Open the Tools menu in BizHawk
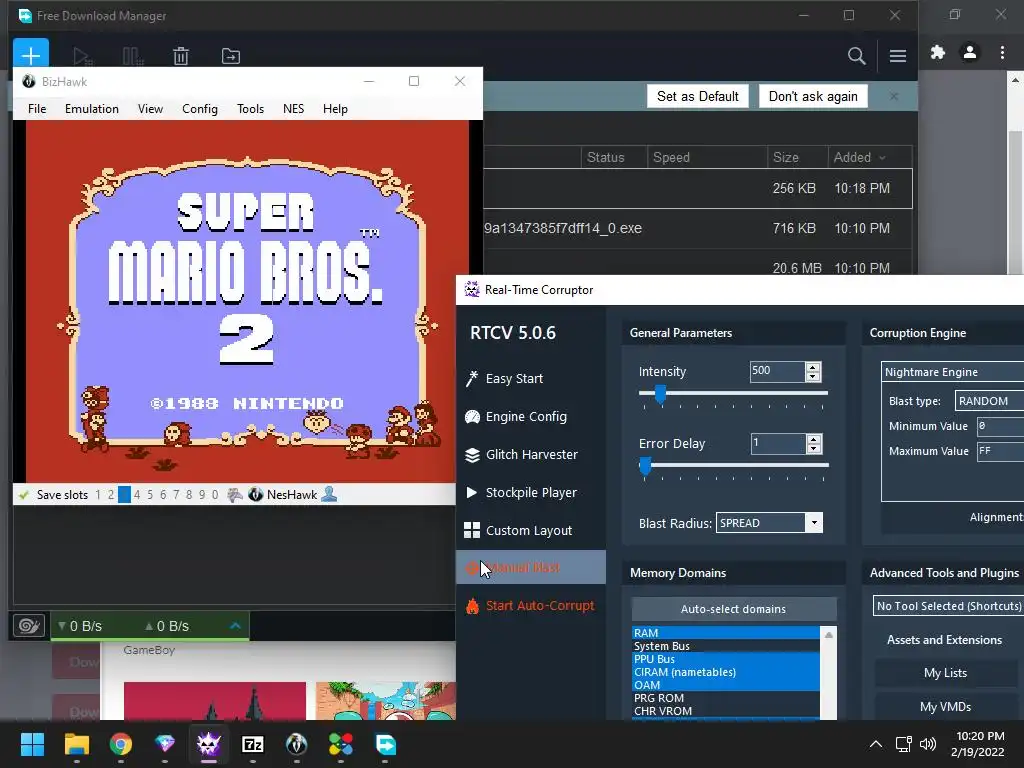 point(250,109)
